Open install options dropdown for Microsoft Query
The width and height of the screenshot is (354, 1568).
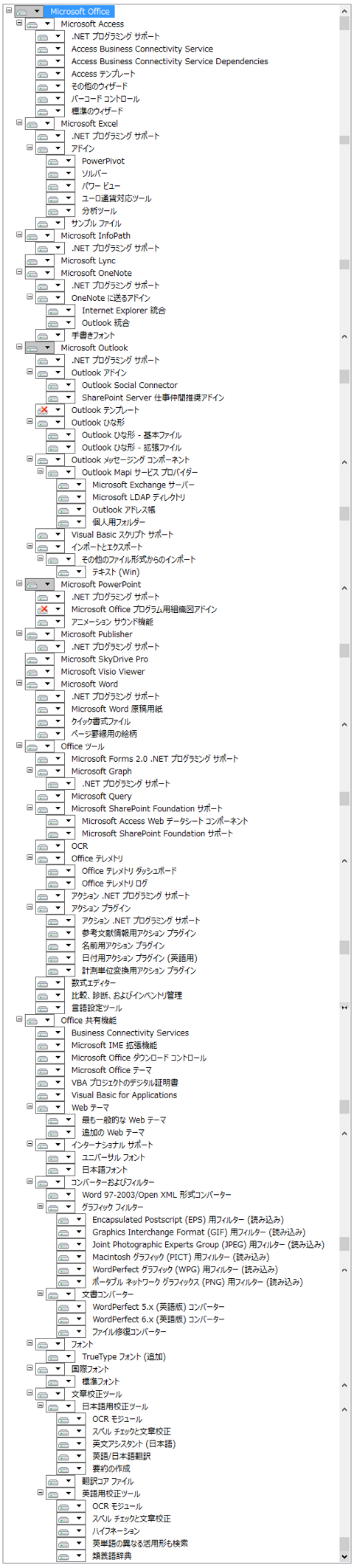click(x=58, y=797)
